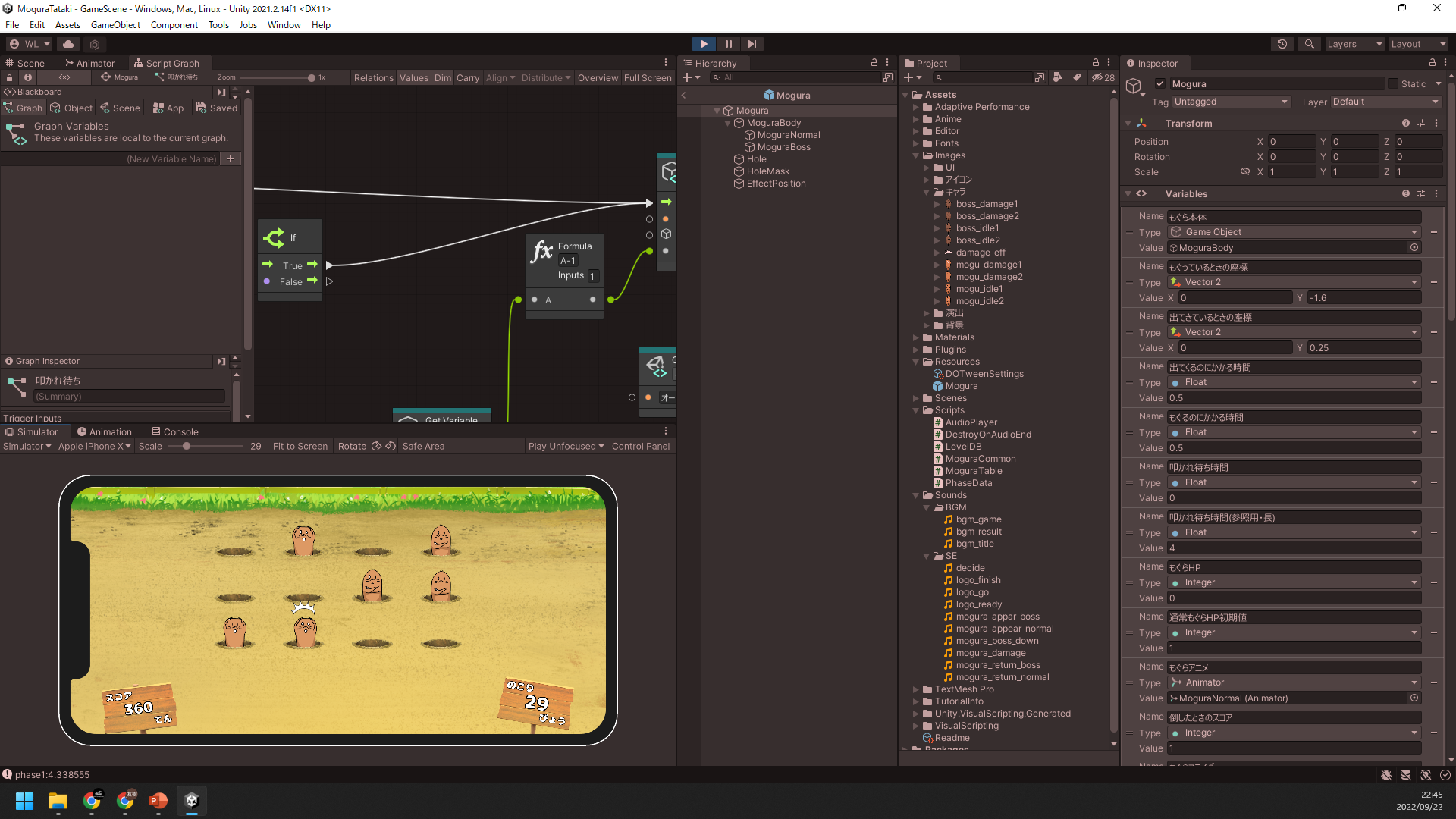The image size is (1456, 819).
Task: Click the Hierarchy create plus icon
Action: point(687,77)
